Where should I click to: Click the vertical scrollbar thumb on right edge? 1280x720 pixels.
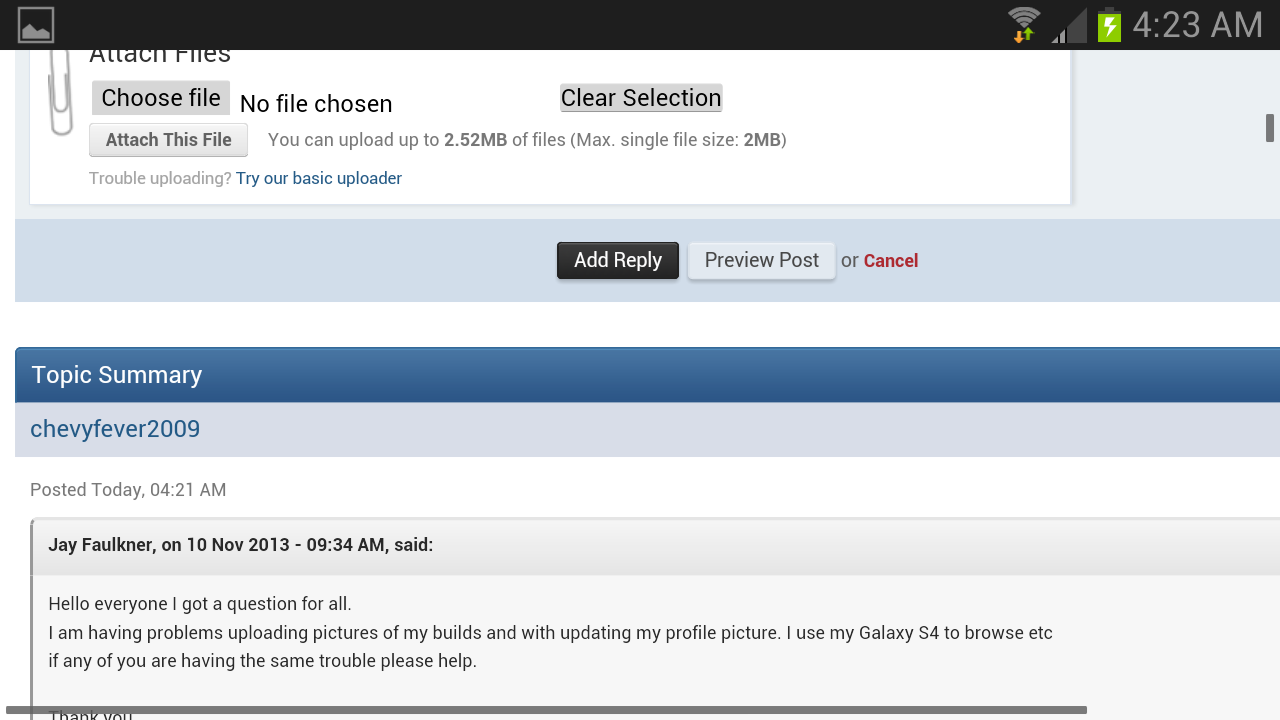1270,128
